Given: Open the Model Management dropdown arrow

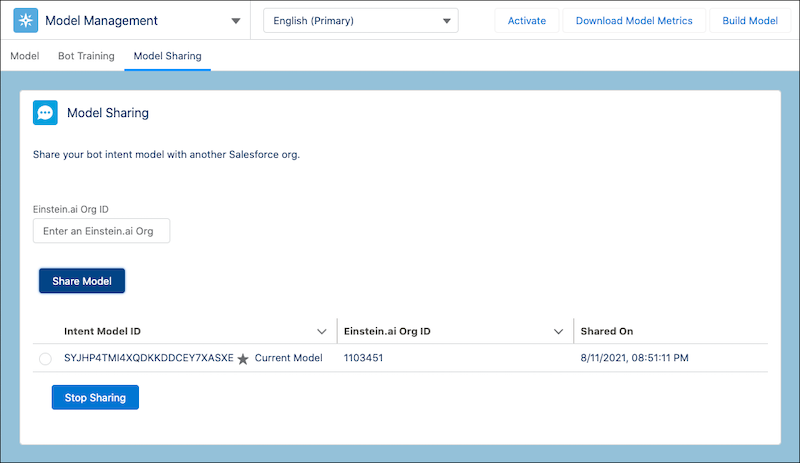Looking at the screenshot, I should pyautogui.click(x=236, y=21).
